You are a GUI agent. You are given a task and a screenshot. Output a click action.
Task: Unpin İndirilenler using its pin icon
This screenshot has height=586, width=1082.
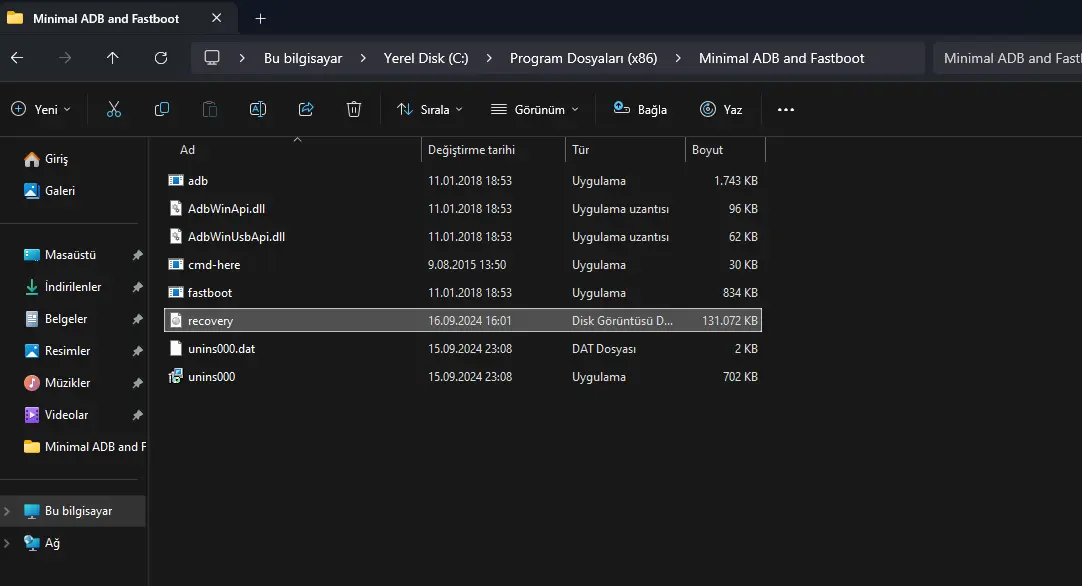click(x=137, y=286)
